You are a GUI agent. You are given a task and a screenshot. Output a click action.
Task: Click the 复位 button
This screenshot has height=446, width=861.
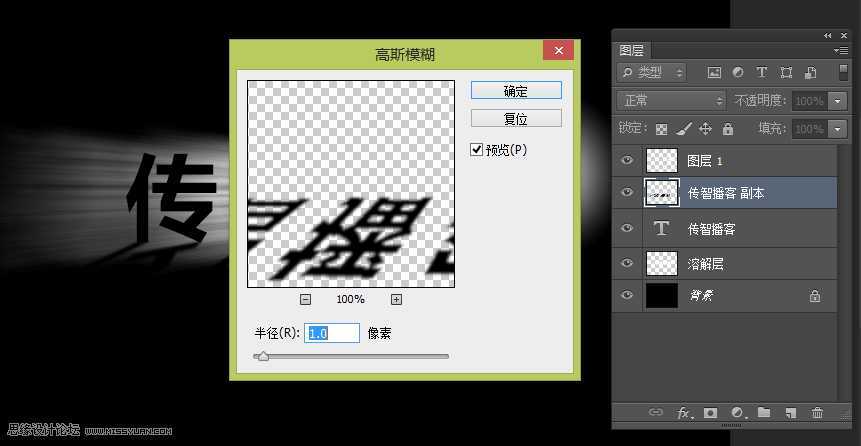tap(516, 118)
